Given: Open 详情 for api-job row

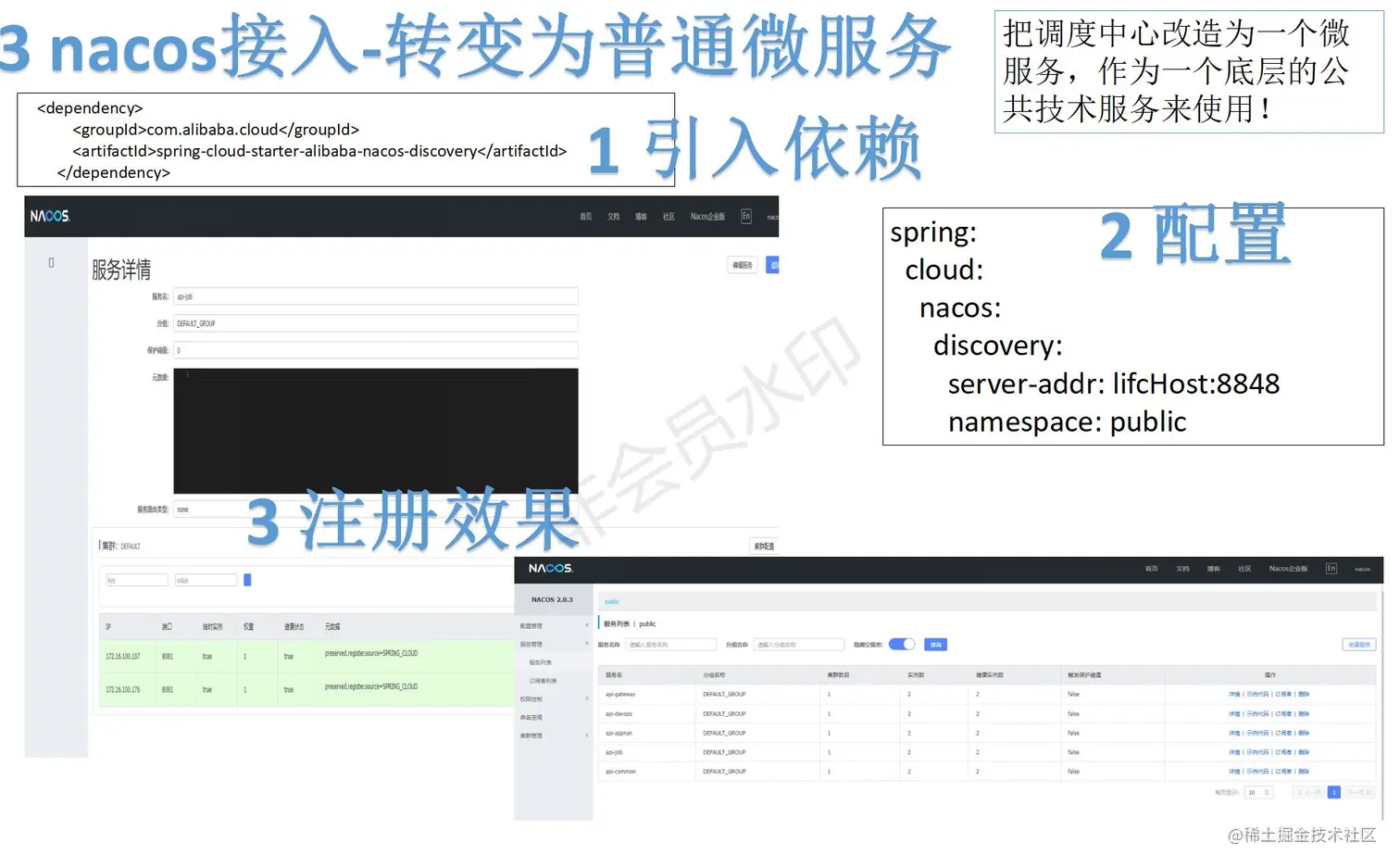Looking at the screenshot, I should [x=1234, y=752].
